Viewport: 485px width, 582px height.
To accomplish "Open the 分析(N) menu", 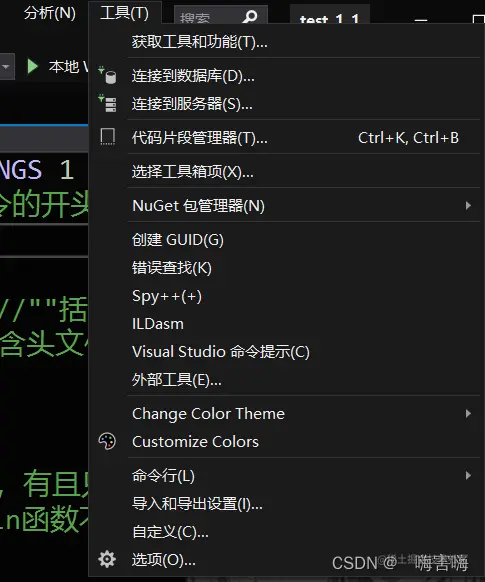I will [x=50, y=13].
